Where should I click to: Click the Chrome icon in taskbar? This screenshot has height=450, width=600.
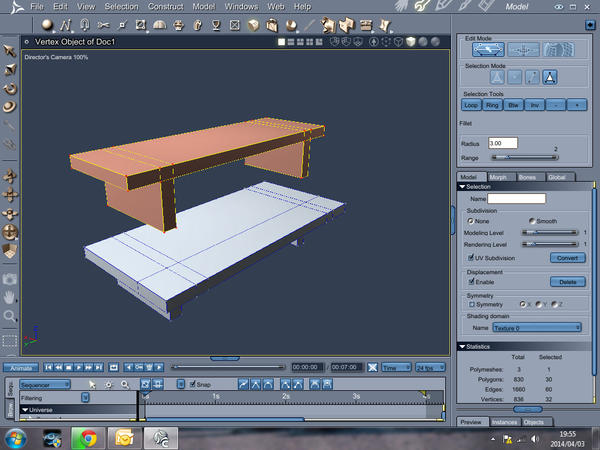click(88, 437)
